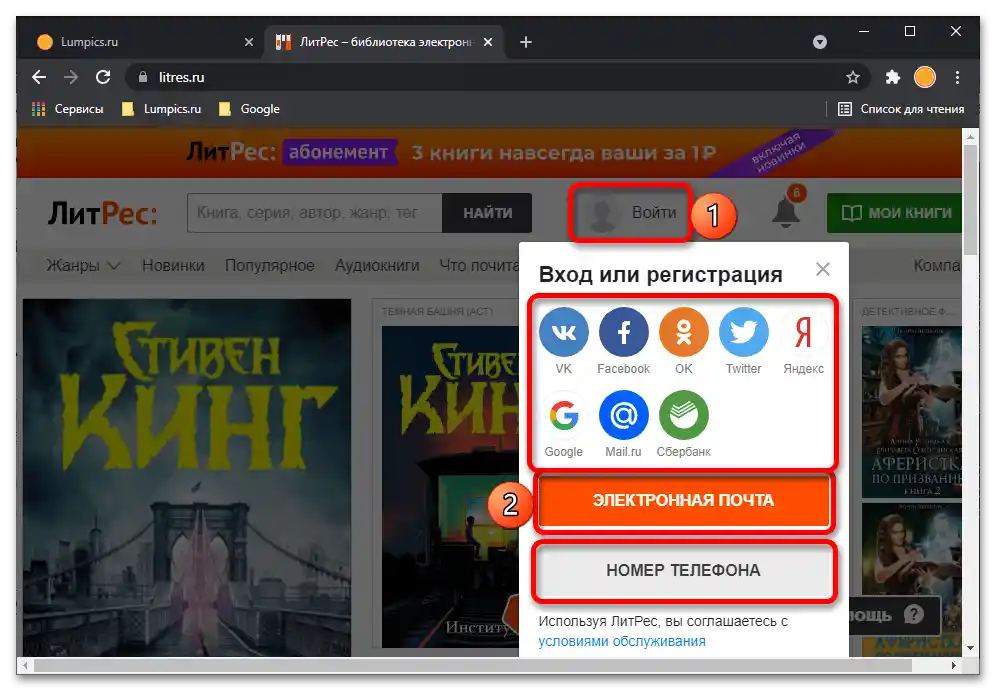Select the Сбербанк login icon
The width and height of the screenshot is (996, 691).
tap(683, 415)
